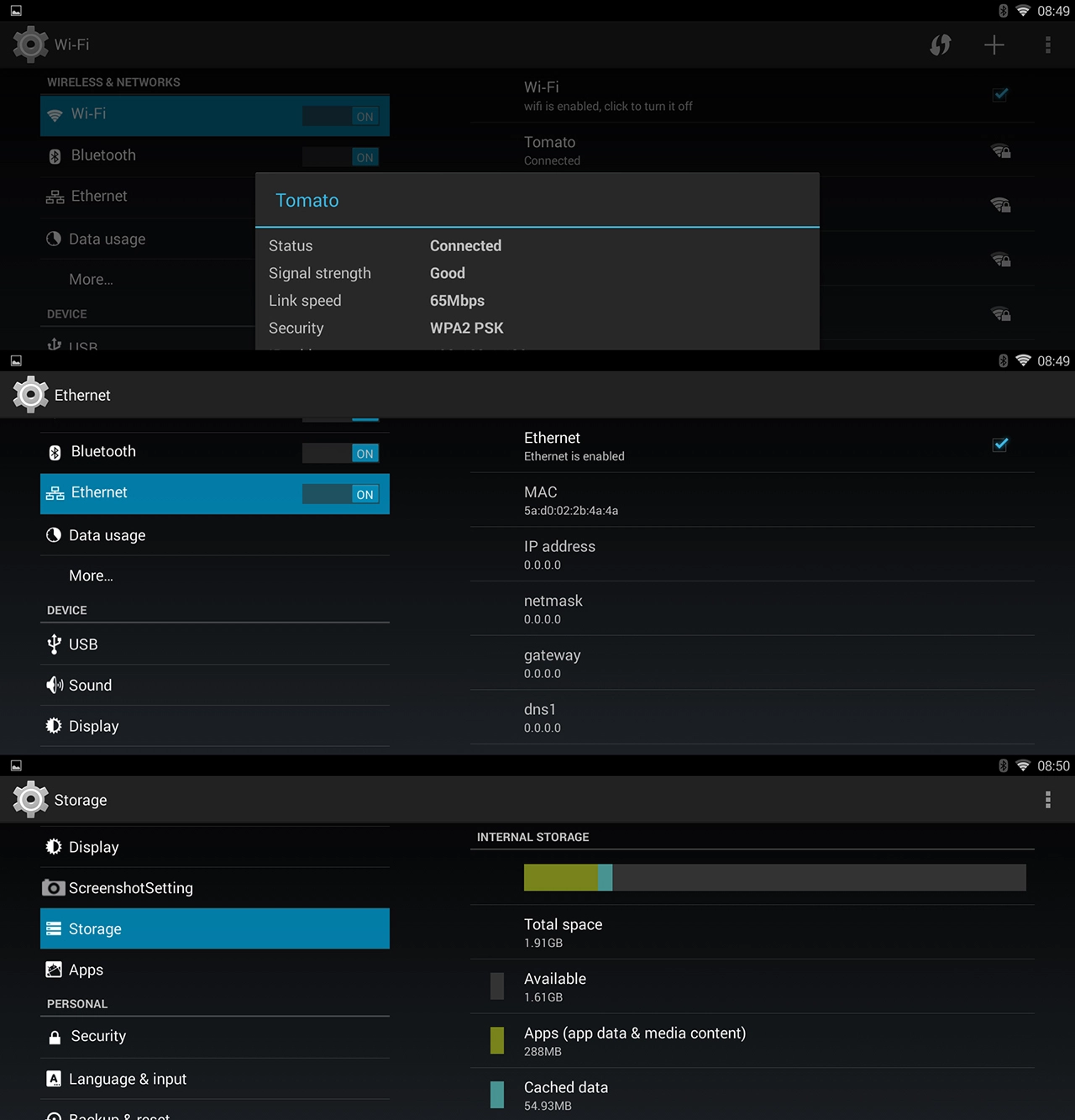Tap the gateway row
The height and width of the screenshot is (1120, 1075).
pos(752,663)
